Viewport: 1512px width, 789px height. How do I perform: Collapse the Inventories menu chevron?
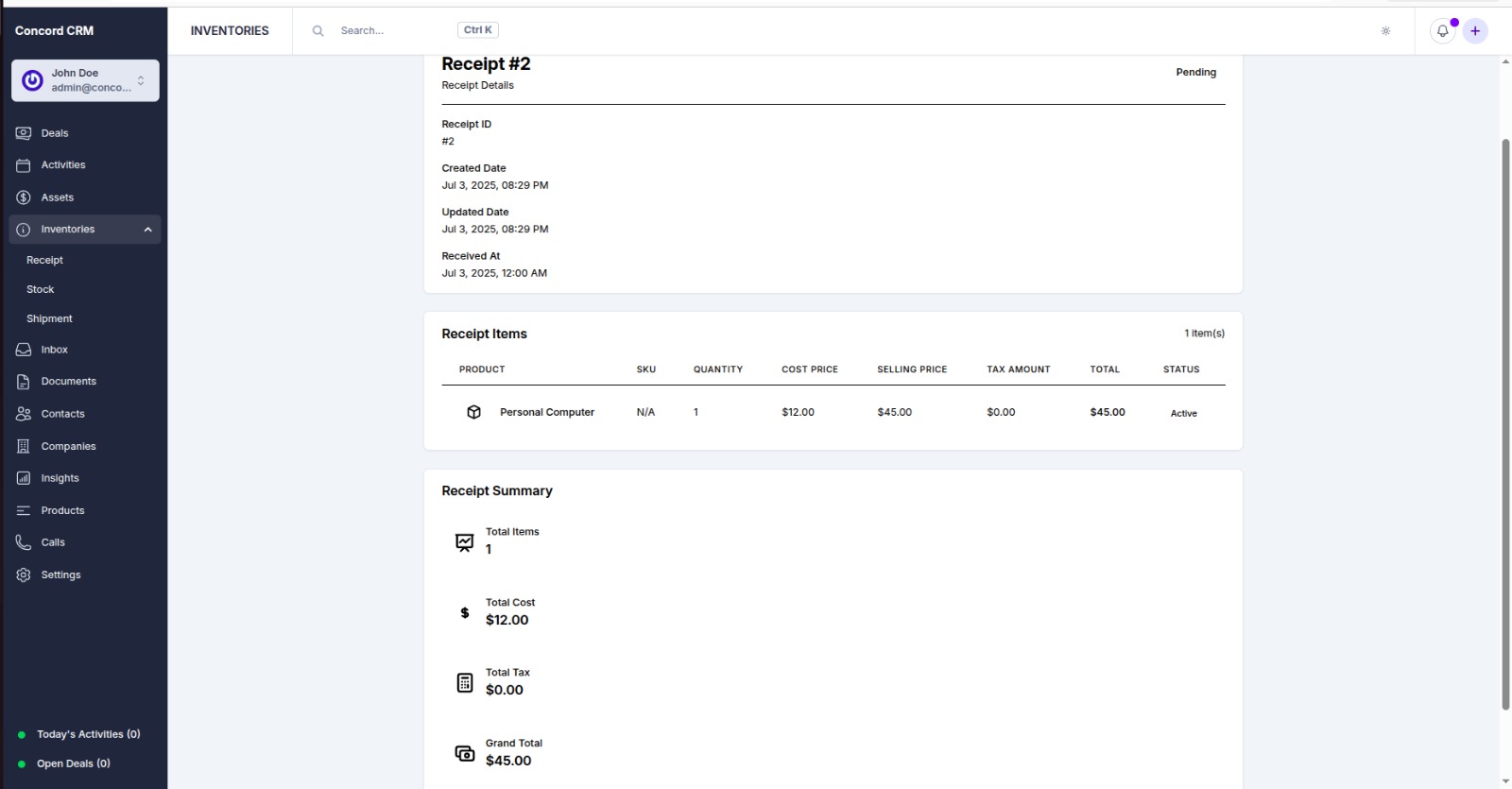coord(148,230)
